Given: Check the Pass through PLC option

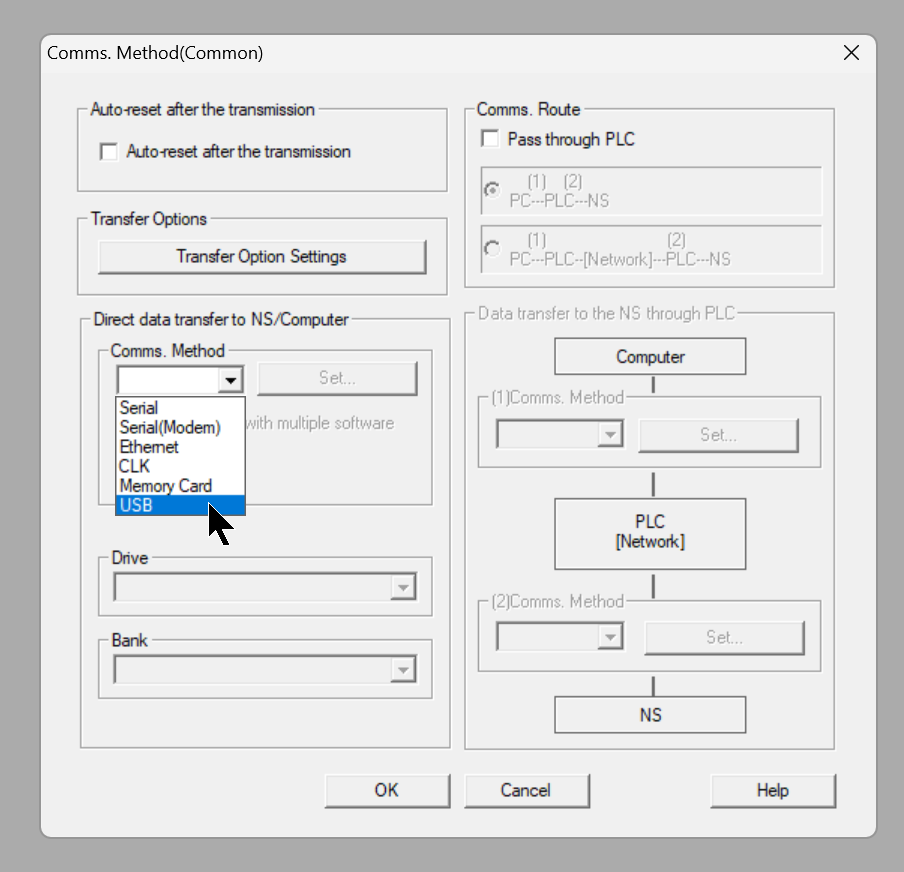Looking at the screenshot, I should [490, 139].
